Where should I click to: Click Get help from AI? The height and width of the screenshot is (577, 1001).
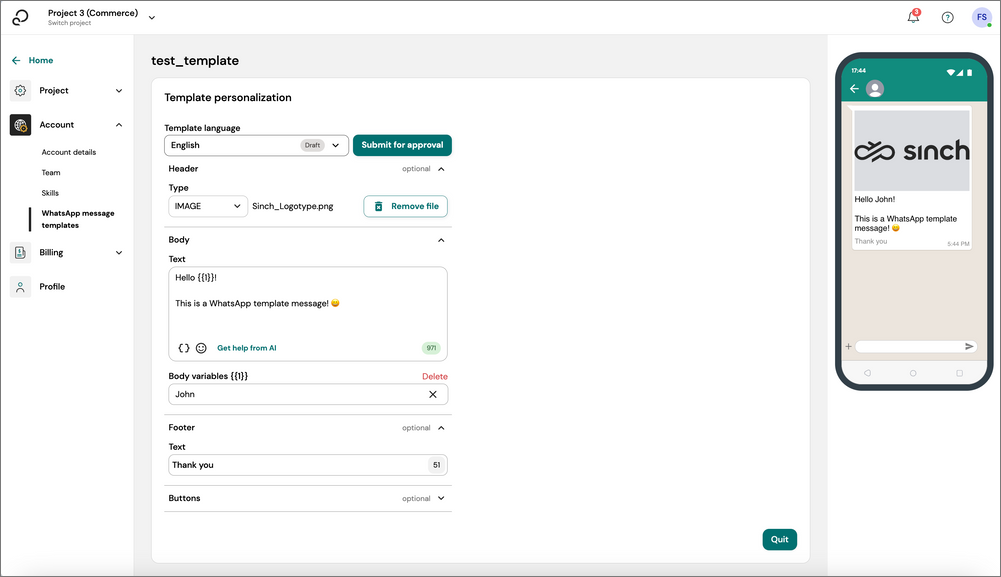point(246,347)
